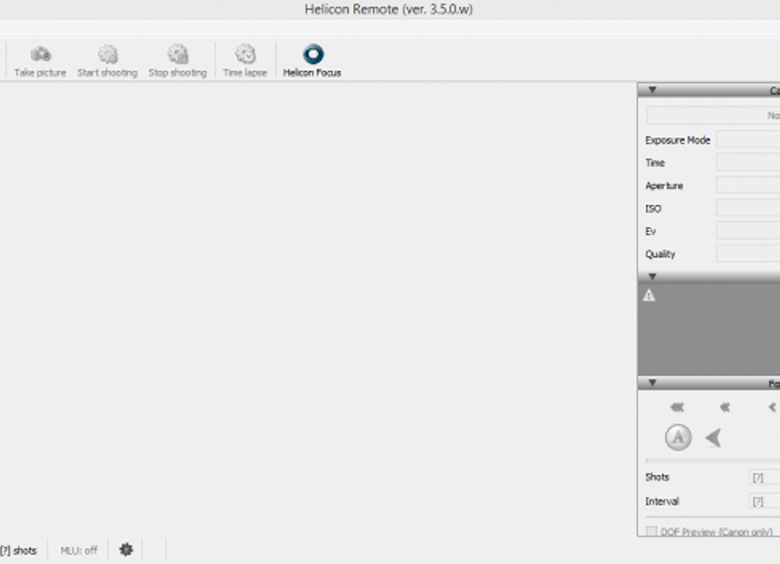Open the Time lapse tool

245,61
